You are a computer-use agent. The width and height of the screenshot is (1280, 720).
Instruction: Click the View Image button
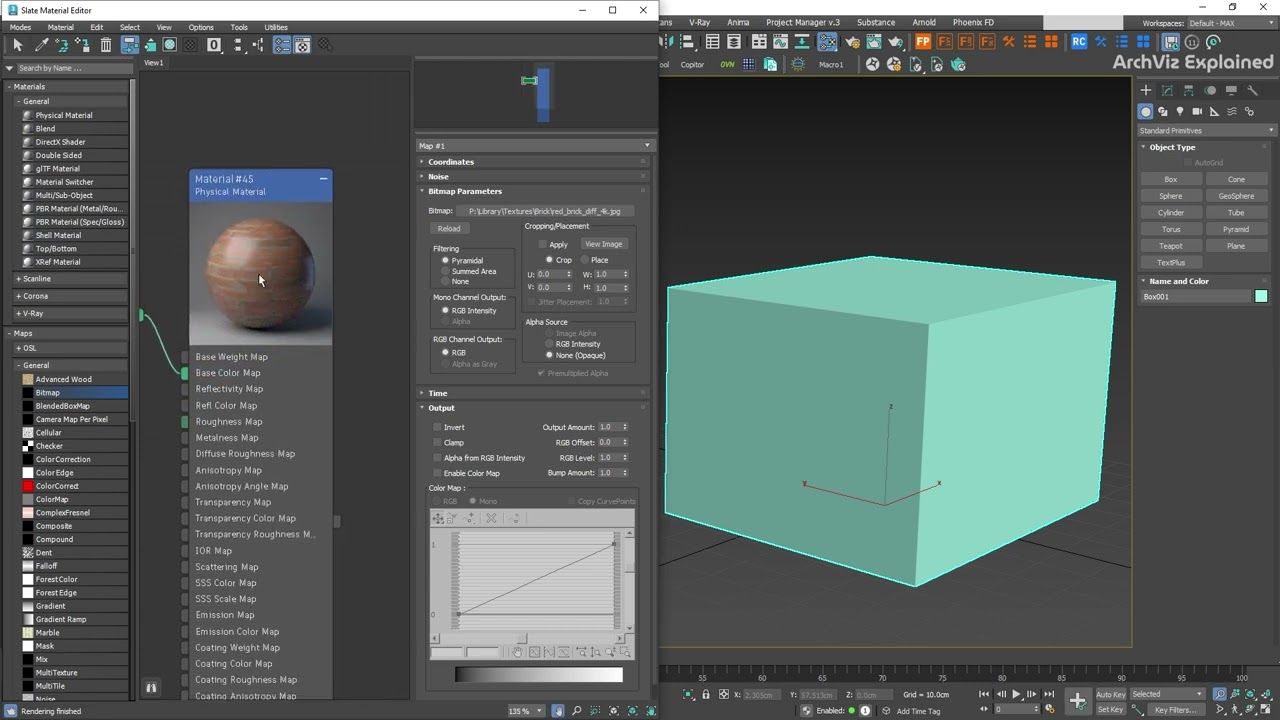tap(603, 244)
